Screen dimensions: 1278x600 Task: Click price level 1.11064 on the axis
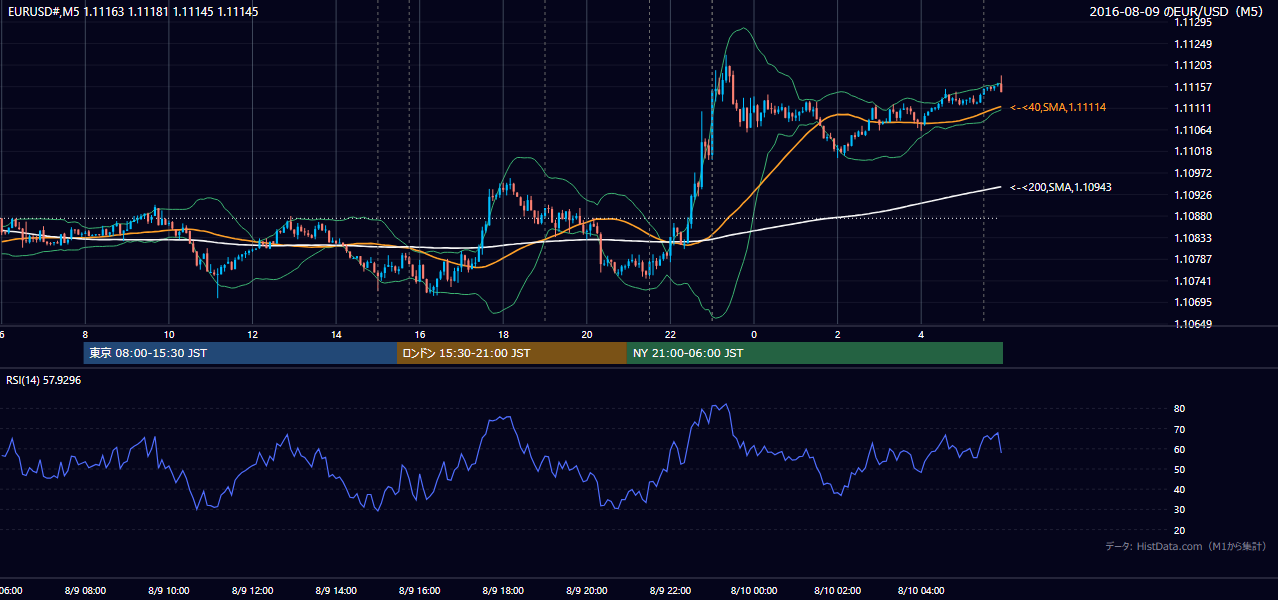coord(1194,130)
